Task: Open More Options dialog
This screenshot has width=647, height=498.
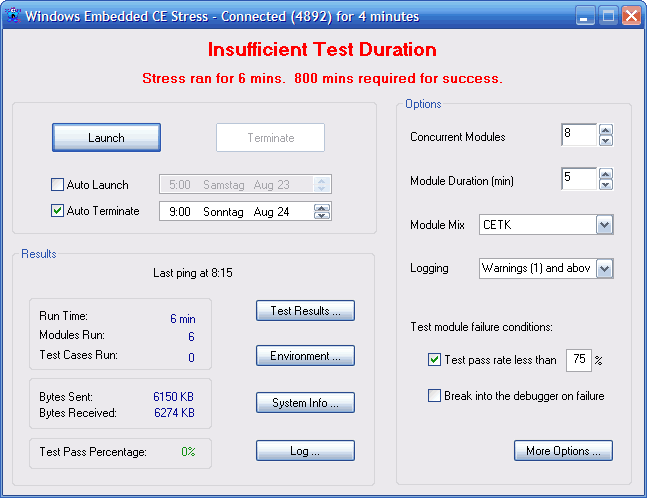Action: 563,451
